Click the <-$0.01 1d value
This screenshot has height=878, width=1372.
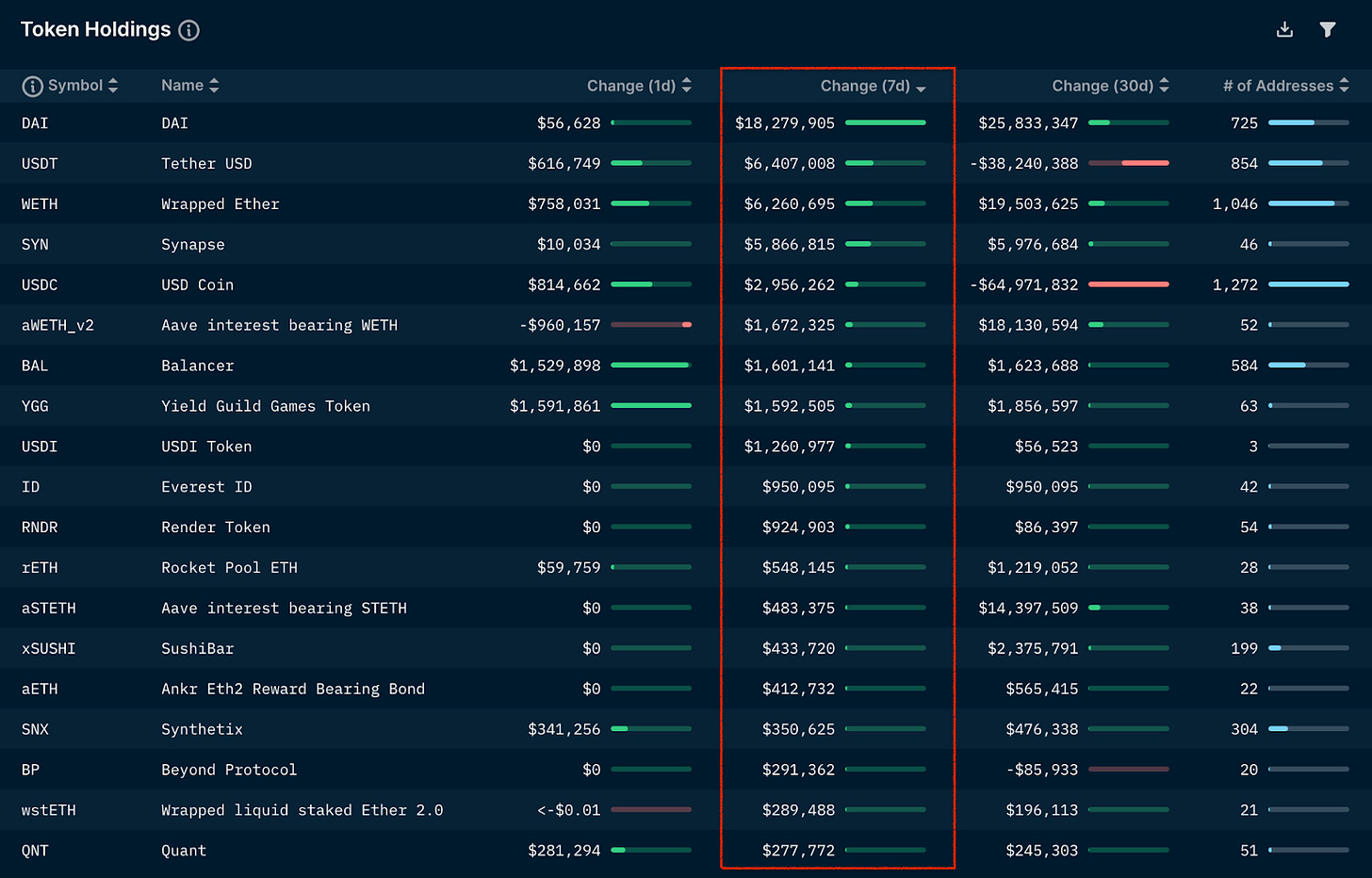pyautogui.click(x=569, y=811)
